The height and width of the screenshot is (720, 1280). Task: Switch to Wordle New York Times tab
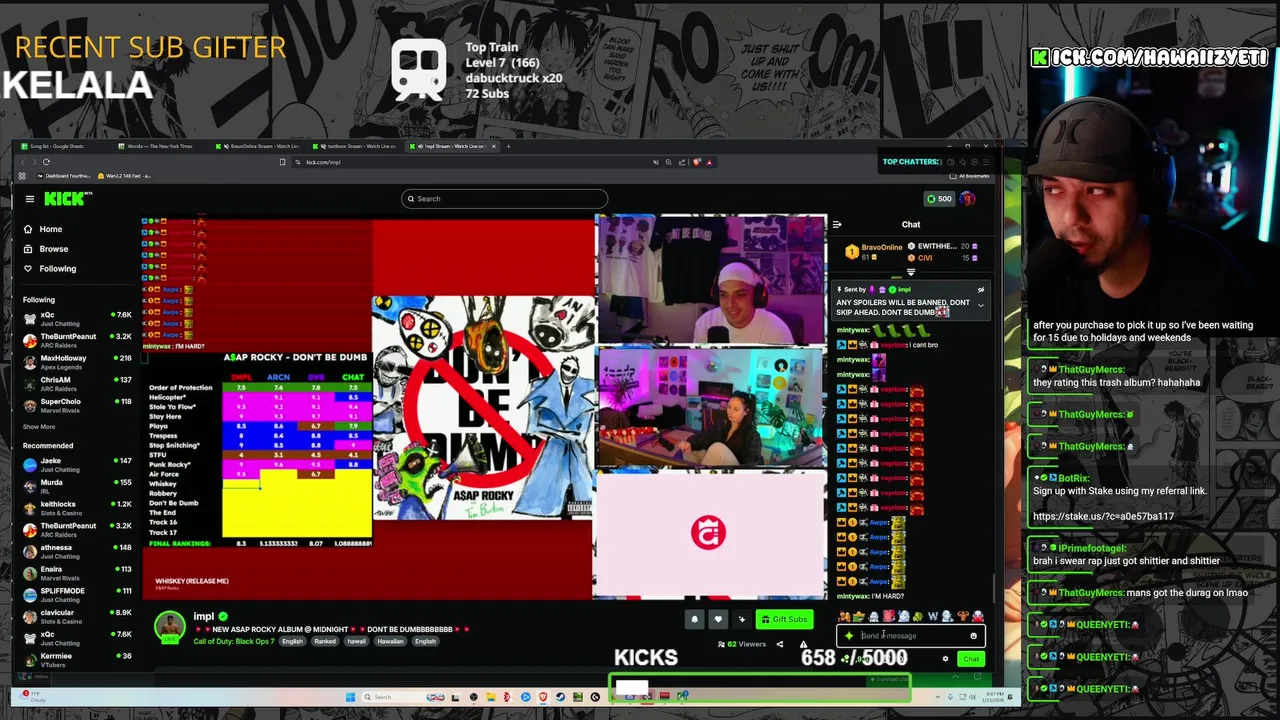point(158,146)
